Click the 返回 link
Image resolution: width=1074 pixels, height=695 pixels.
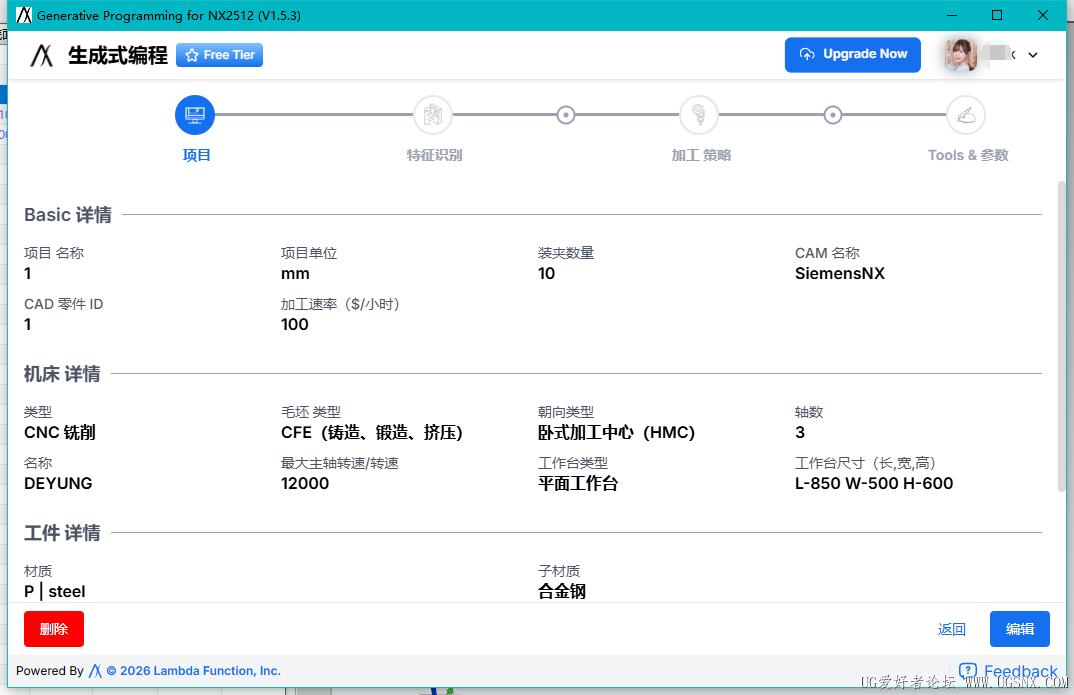(951, 629)
